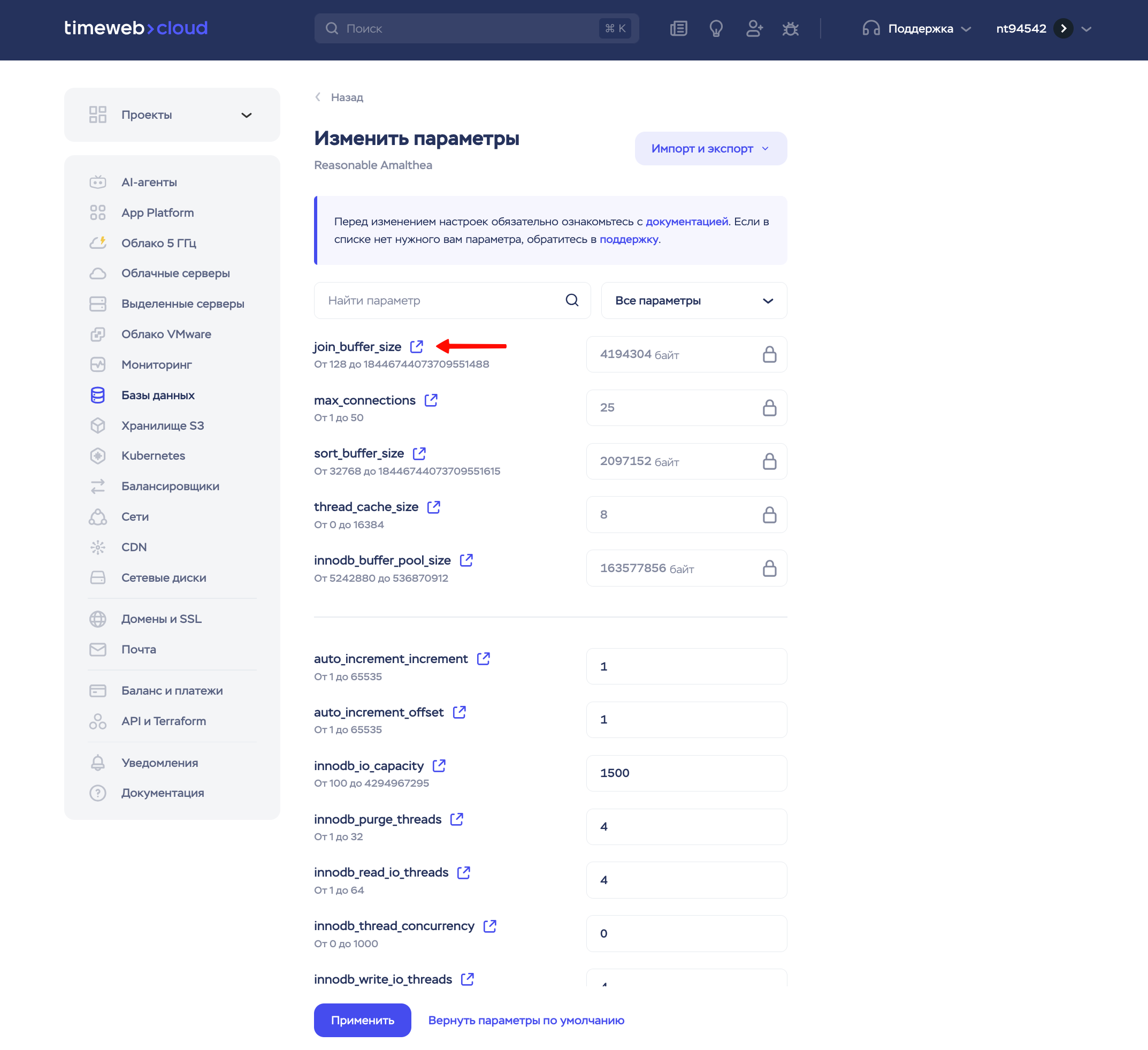The width and height of the screenshot is (1148, 1050).
Task: Go to Kubernetes in the sidebar
Action: (153, 456)
